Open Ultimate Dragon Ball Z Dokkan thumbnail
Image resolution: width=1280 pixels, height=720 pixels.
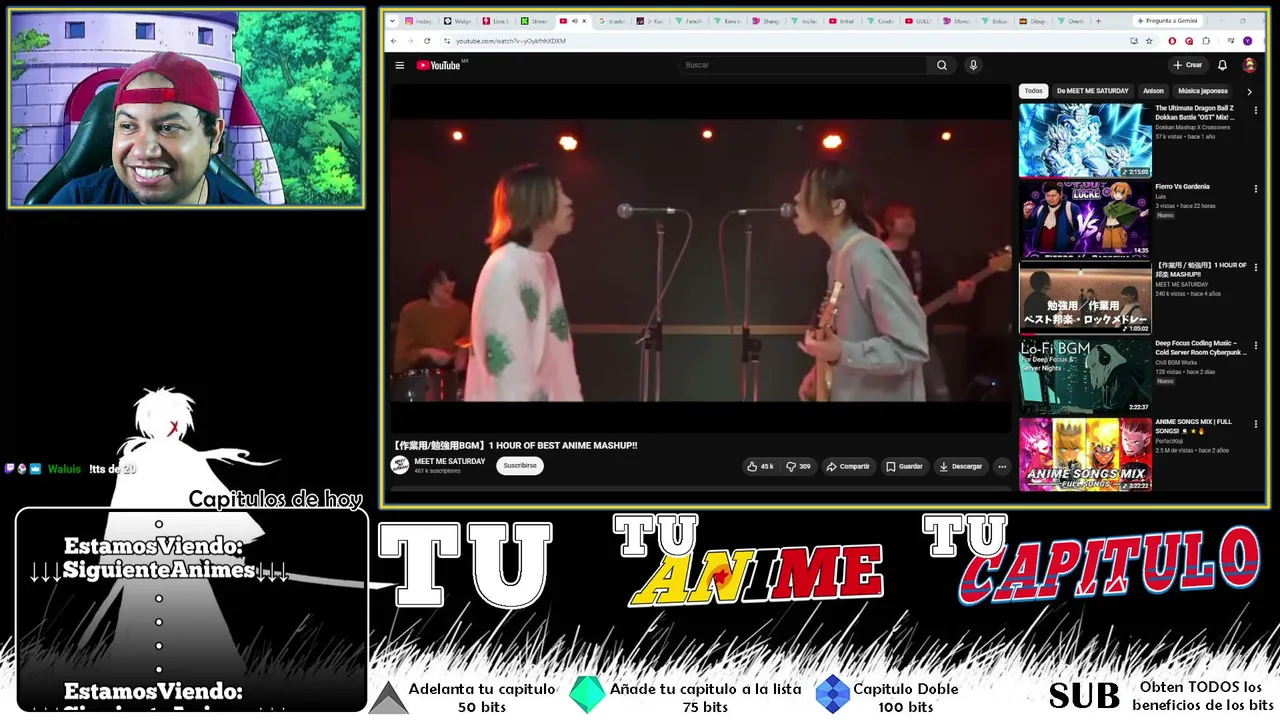tap(1085, 140)
